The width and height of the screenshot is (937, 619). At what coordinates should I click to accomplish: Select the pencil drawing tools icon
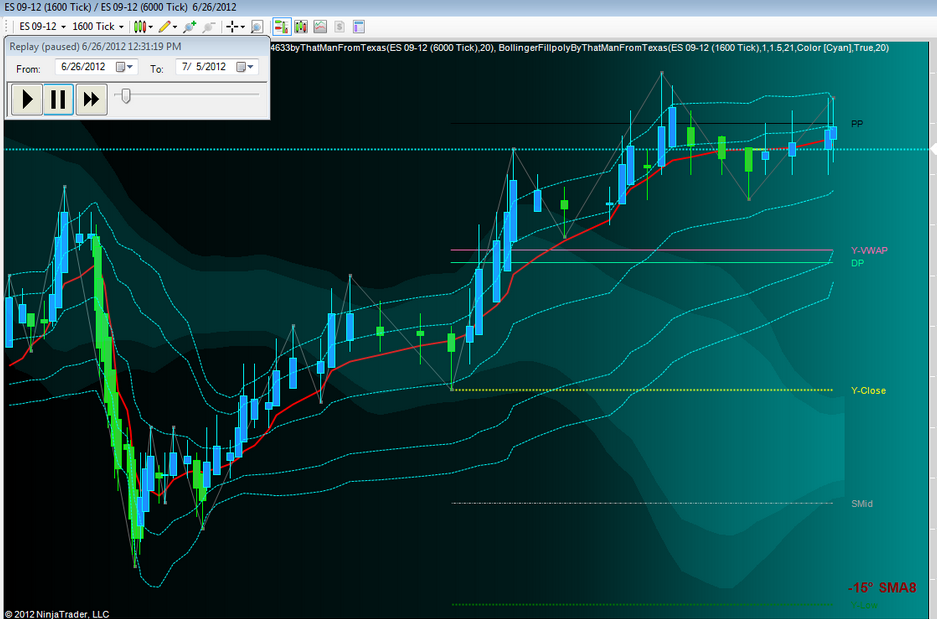164,26
